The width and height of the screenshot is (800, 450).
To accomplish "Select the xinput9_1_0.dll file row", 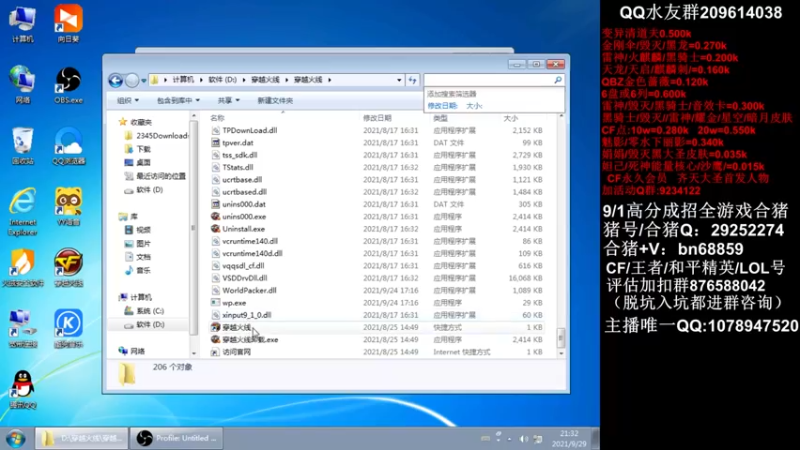I will [377, 315].
